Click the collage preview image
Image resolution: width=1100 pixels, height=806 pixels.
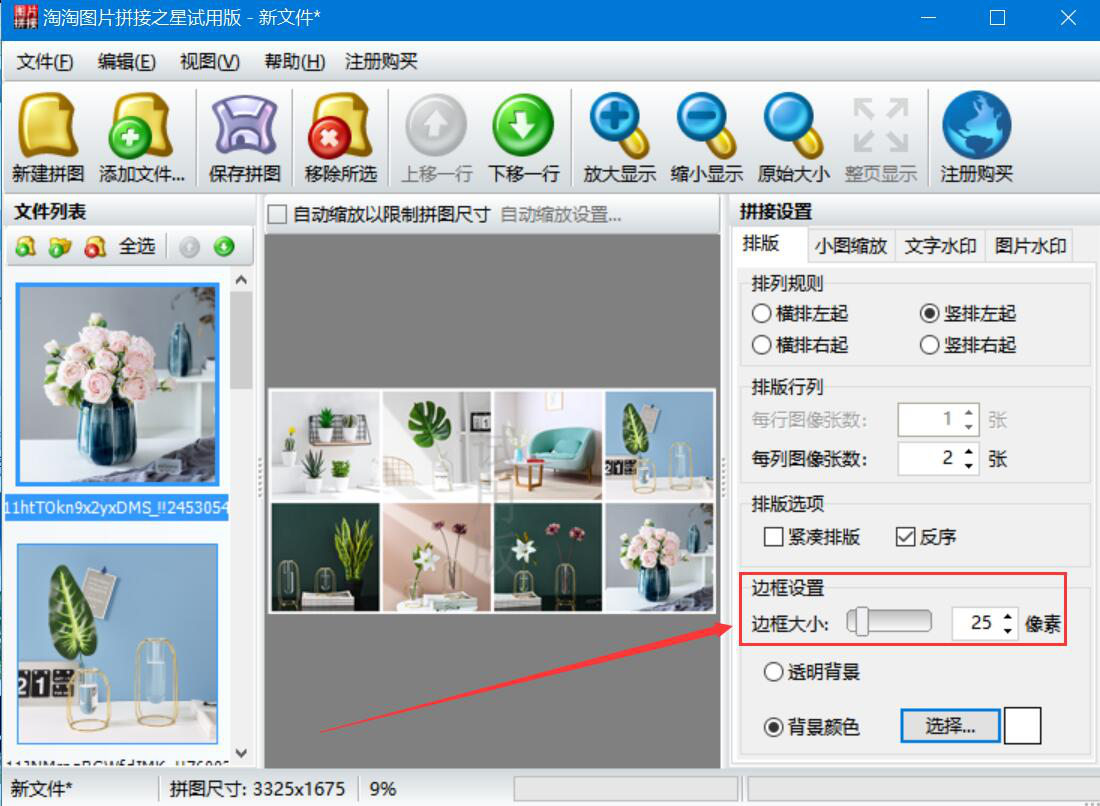(x=492, y=501)
